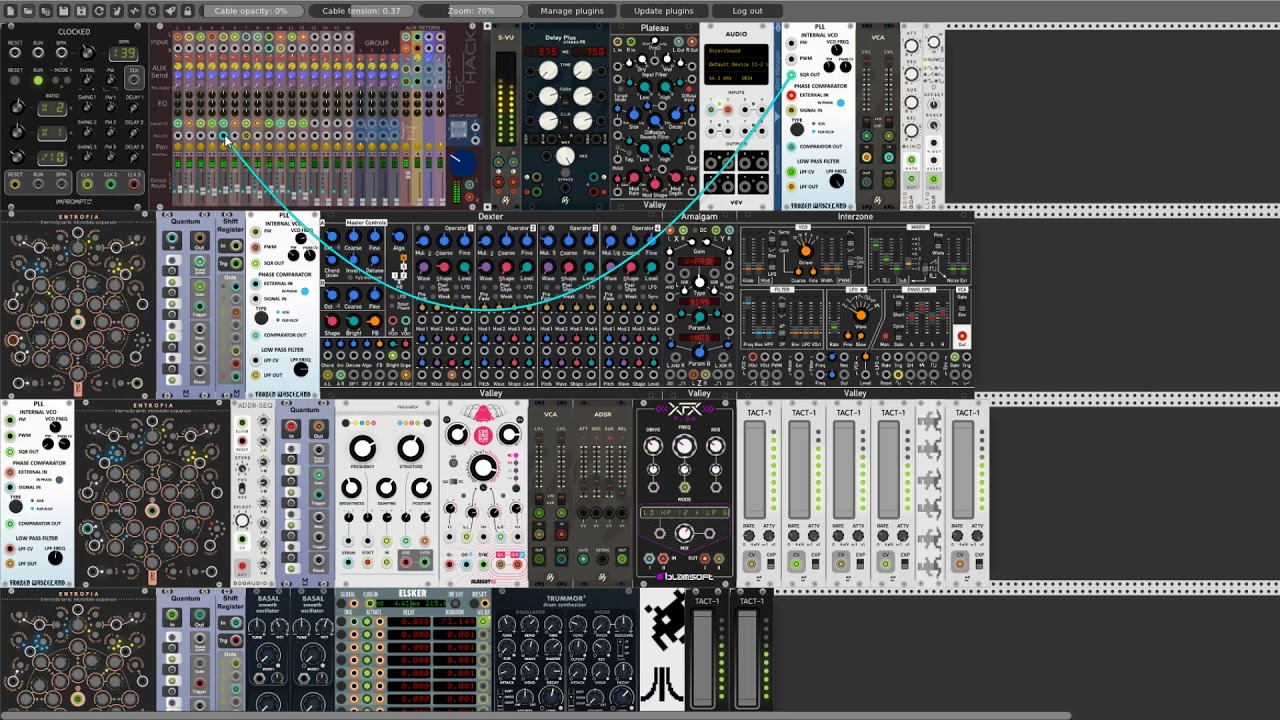Click the space invader pixel-art module

(x=662, y=650)
